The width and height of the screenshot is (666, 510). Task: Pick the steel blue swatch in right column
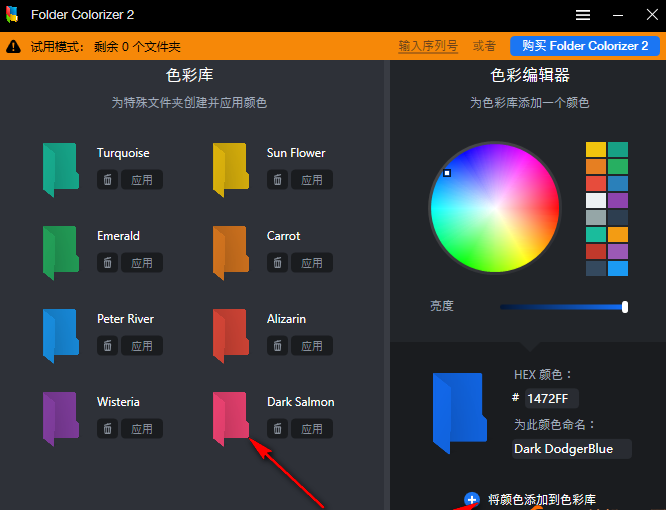[x=618, y=183]
